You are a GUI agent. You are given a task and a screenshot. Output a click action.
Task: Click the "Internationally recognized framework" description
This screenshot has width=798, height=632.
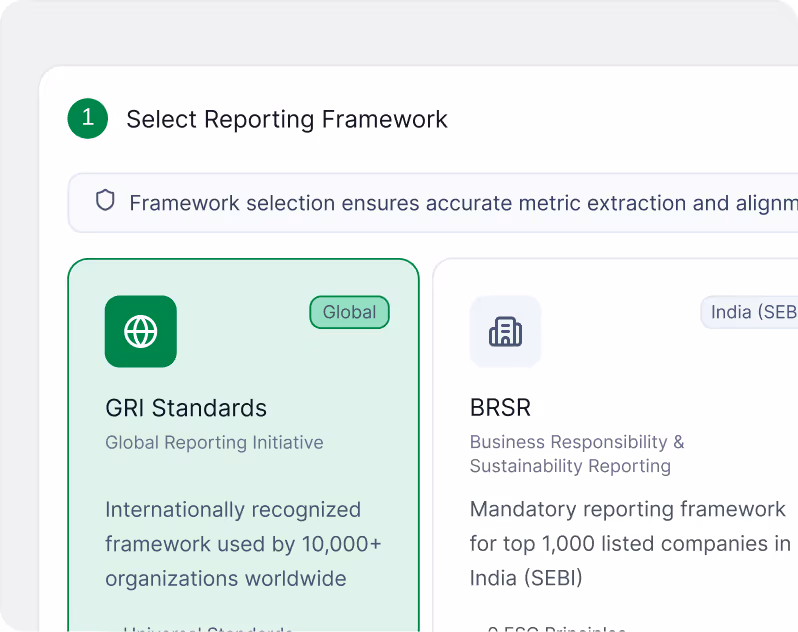tap(243, 544)
